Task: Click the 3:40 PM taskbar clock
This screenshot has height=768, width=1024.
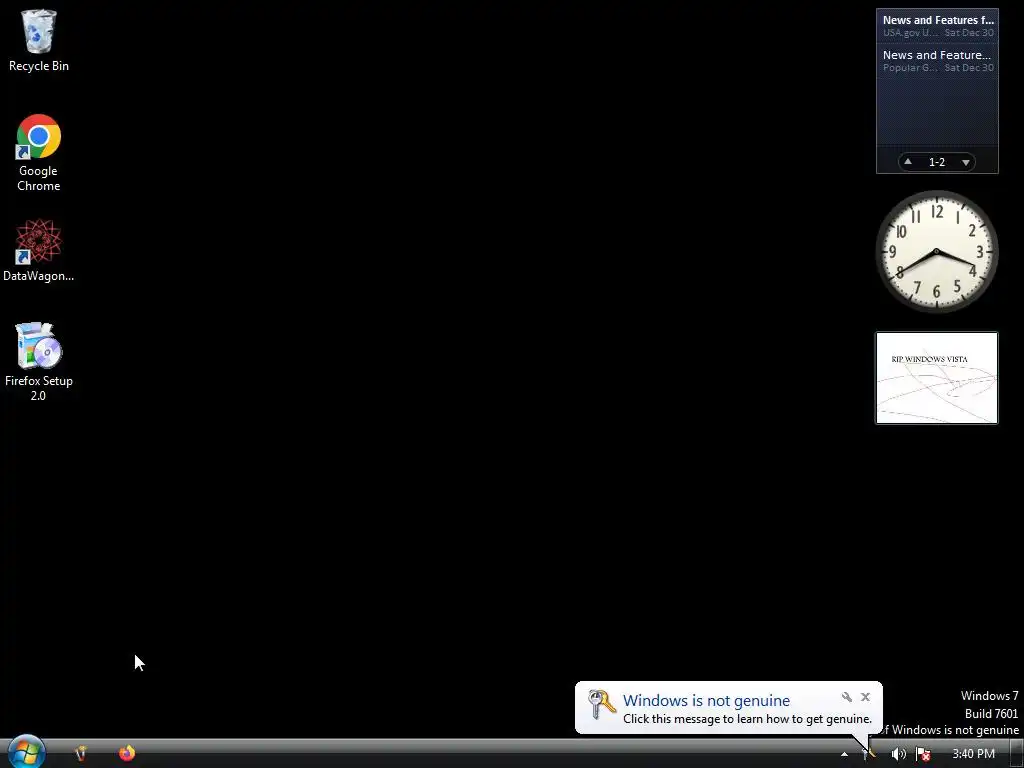Action: click(x=973, y=754)
